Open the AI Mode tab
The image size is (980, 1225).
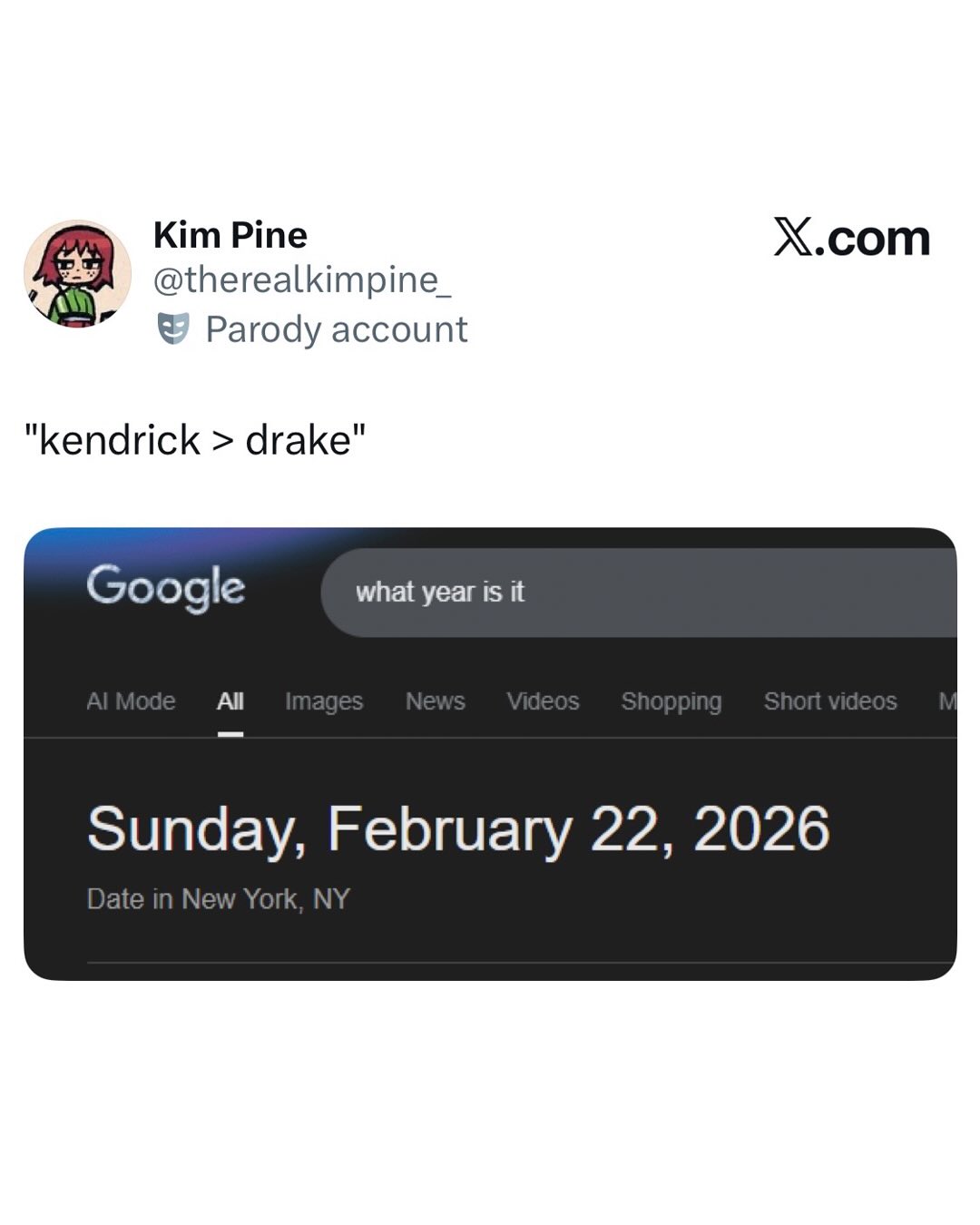[x=131, y=701]
